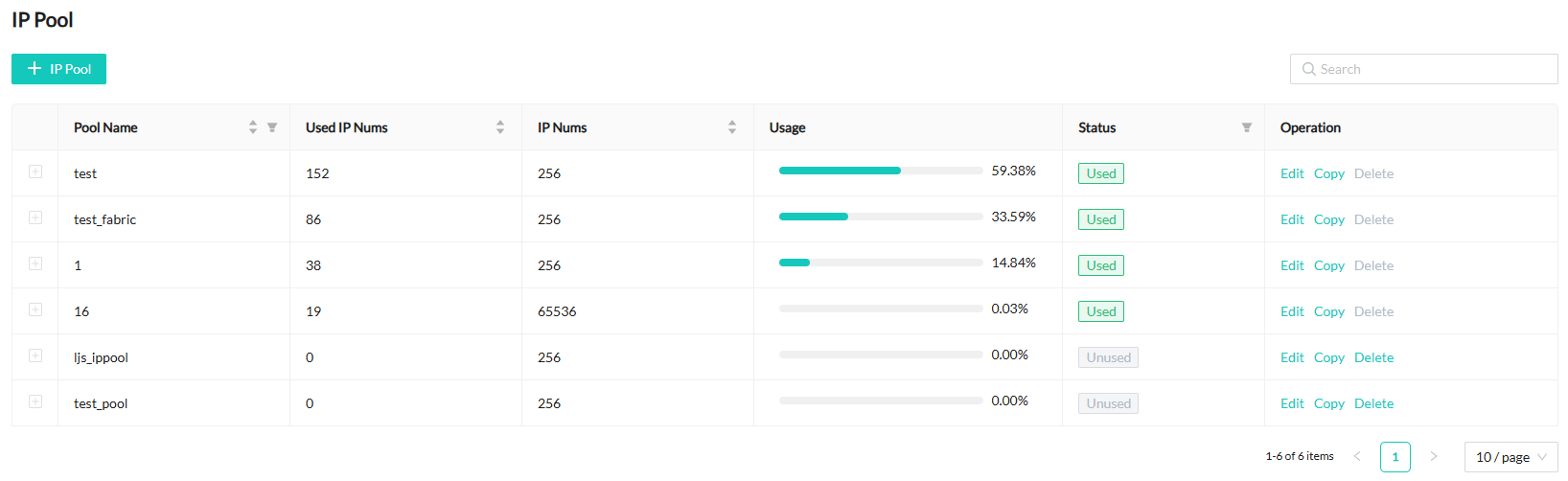Open the 10 / page dropdown
This screenshot has width=1568, height=481.
[1510, 457]
